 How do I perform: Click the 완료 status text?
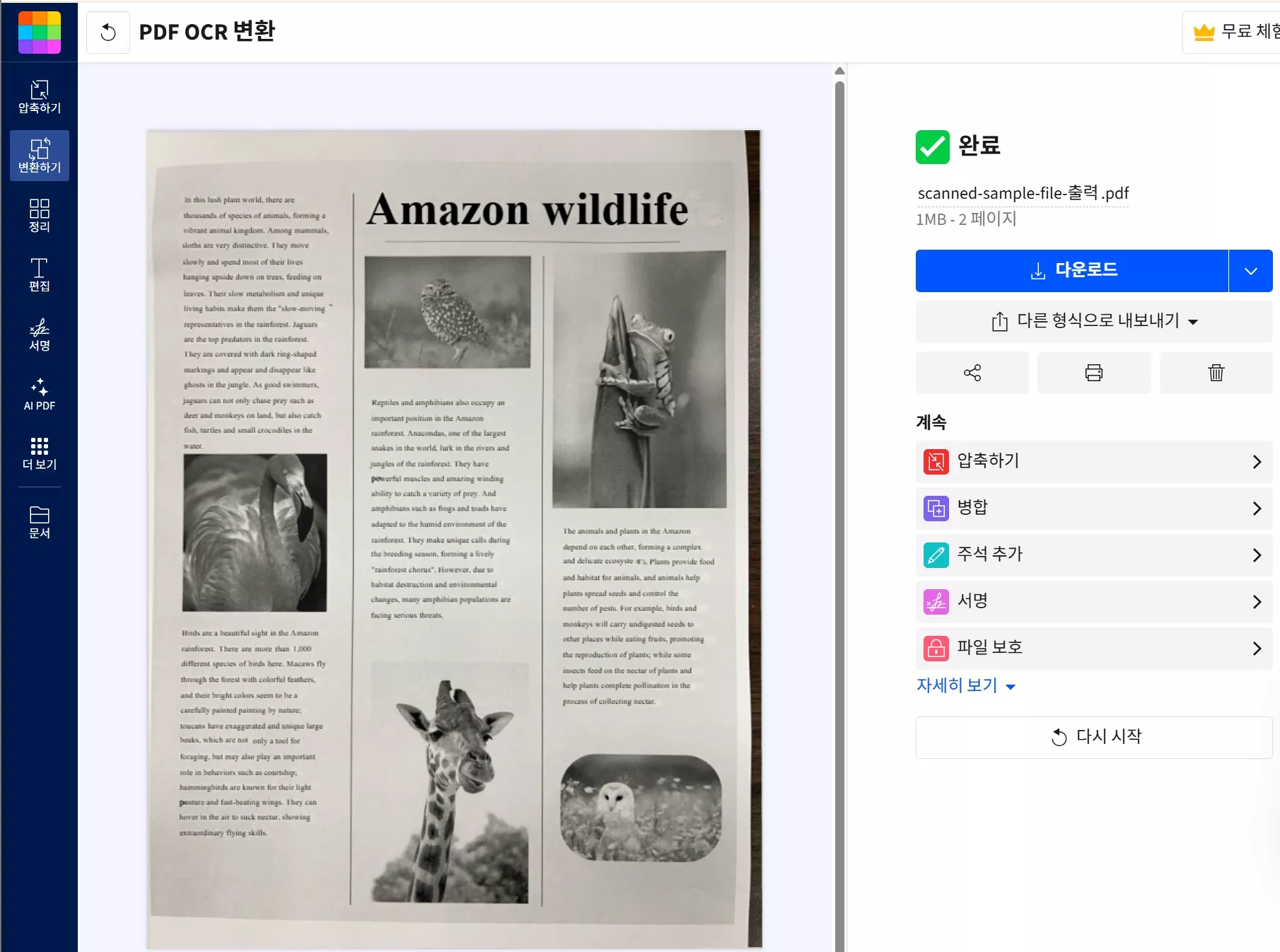pyautogui.click(x=979, y=146)
